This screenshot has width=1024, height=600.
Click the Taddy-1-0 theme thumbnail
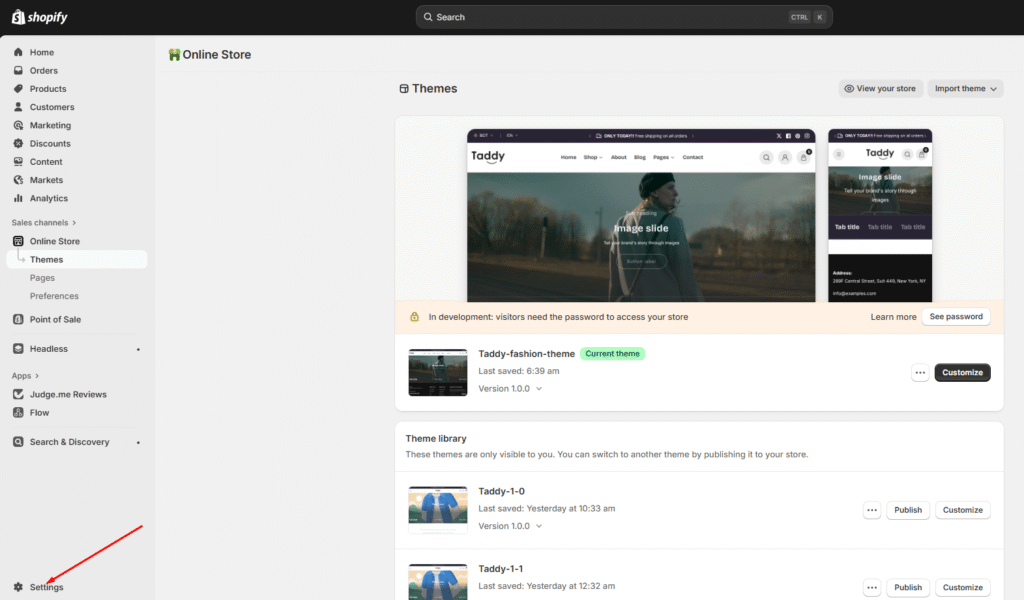coord(438,510)
